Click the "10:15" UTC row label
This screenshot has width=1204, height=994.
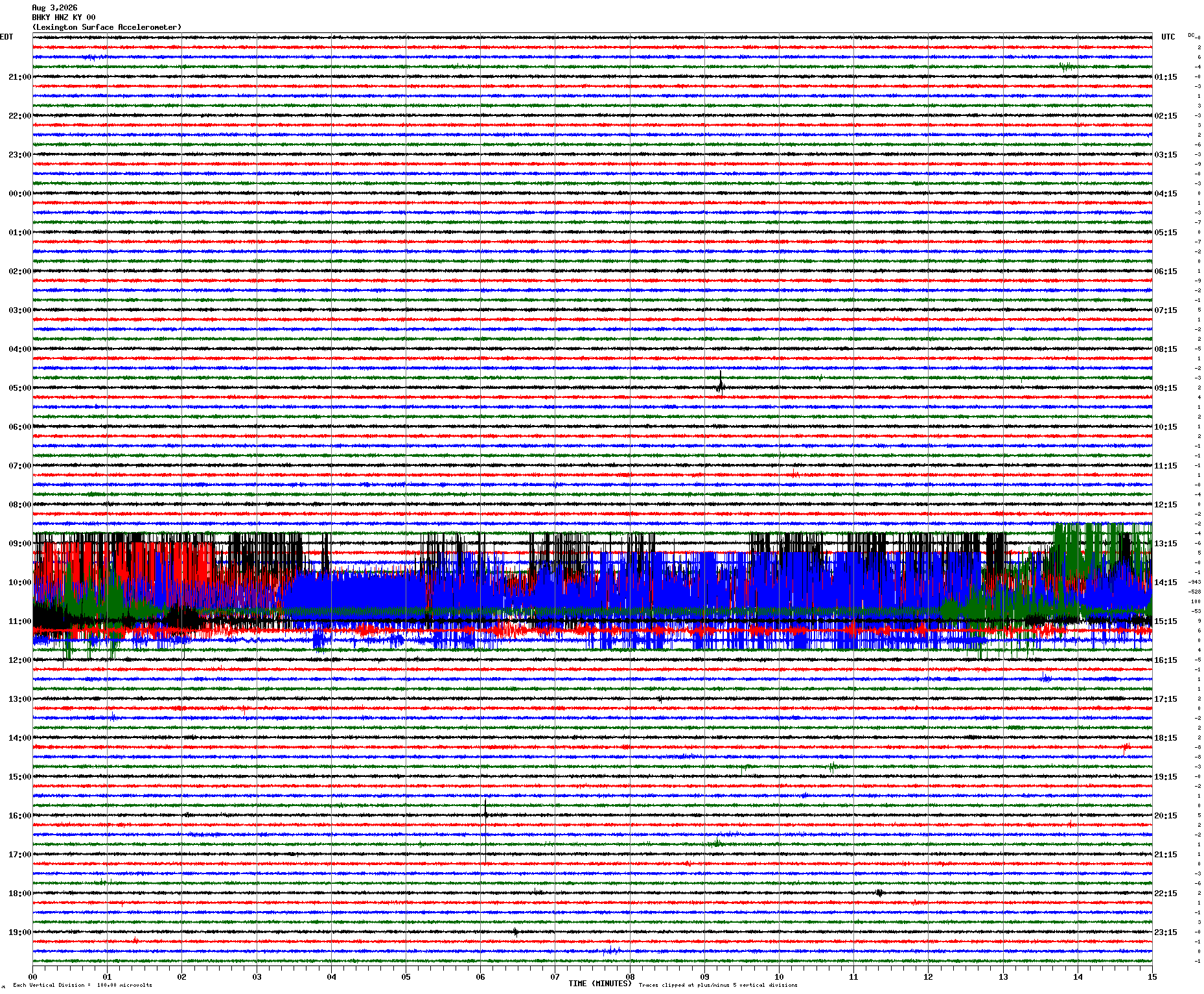(1166, 427)
